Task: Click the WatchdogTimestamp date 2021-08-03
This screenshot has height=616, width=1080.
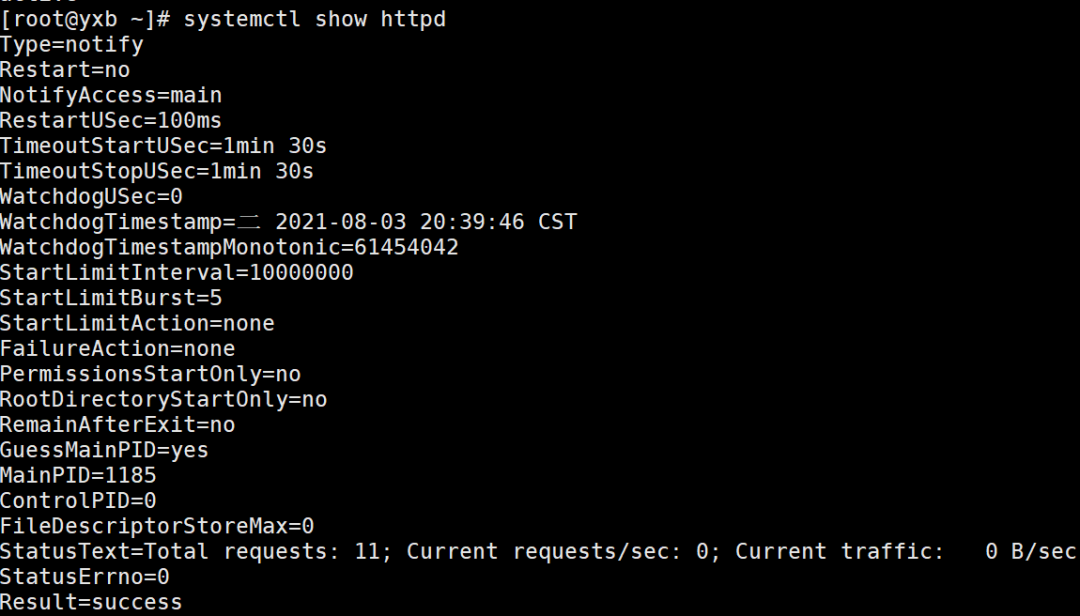Action: [340, 222]
